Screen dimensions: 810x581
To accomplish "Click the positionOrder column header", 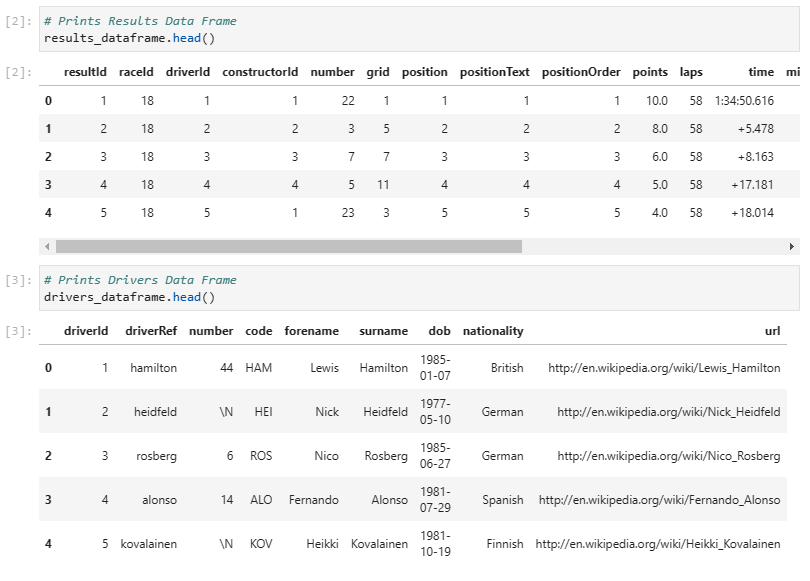I will (x=581, y=72).
